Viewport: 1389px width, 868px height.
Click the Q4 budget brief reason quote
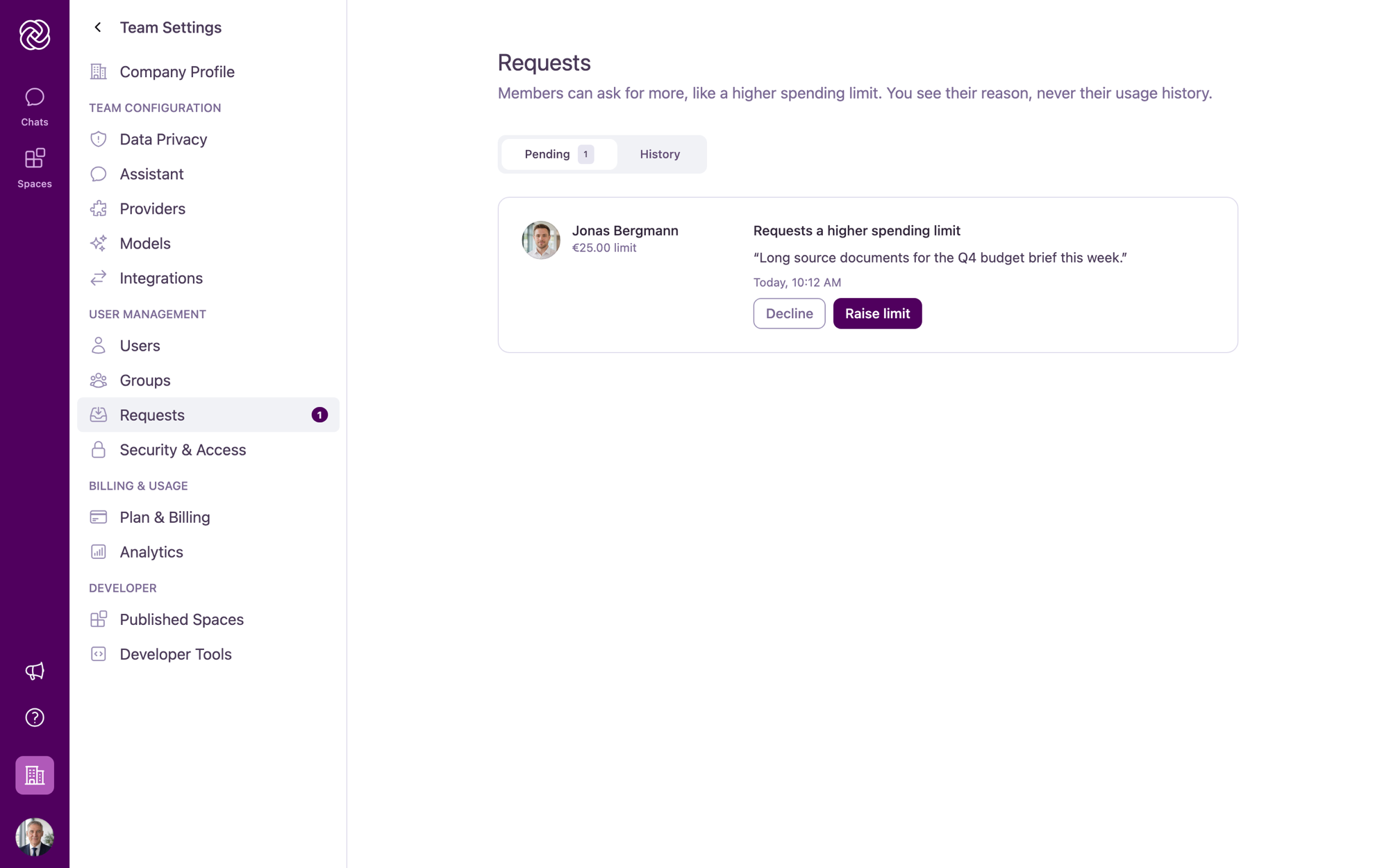(x=940, y=258)
